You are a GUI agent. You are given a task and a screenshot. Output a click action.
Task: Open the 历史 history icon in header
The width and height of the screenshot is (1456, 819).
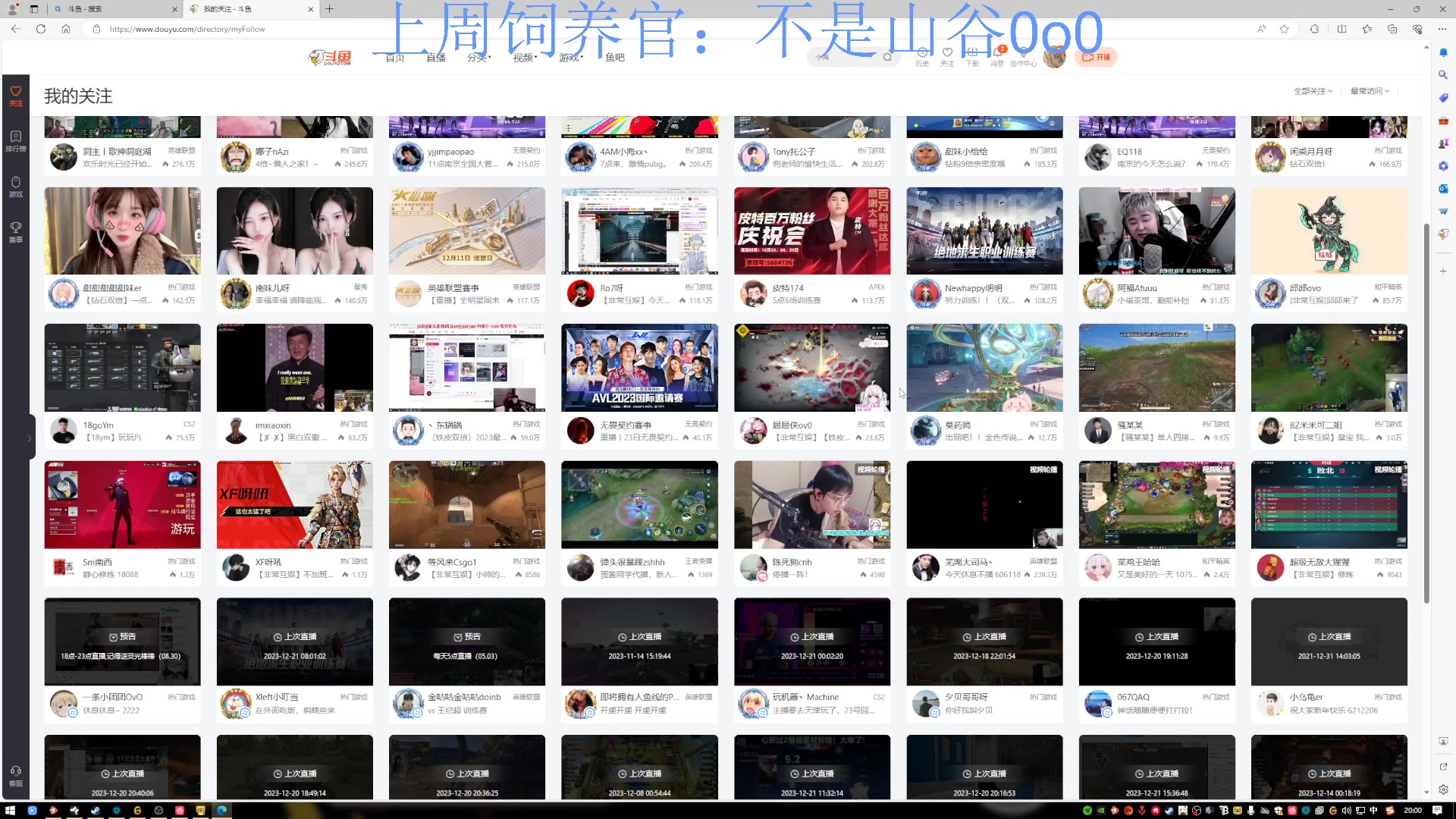[x=922, y=57]
